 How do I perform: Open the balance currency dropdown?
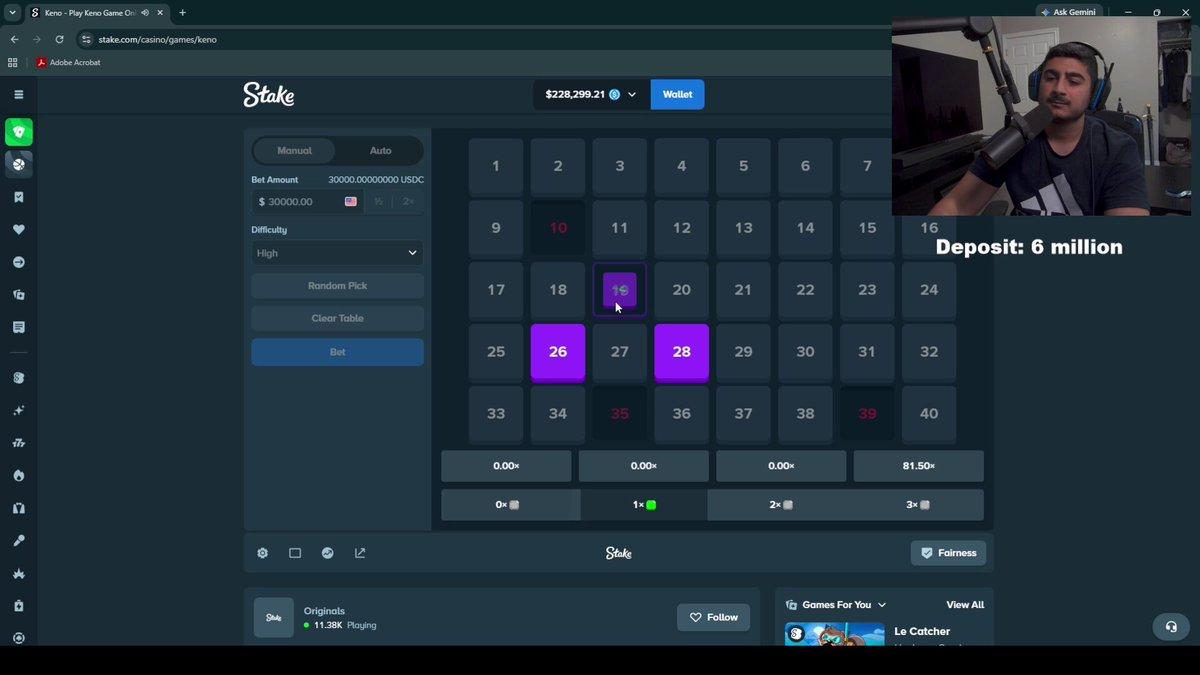[x=590, y=94]
